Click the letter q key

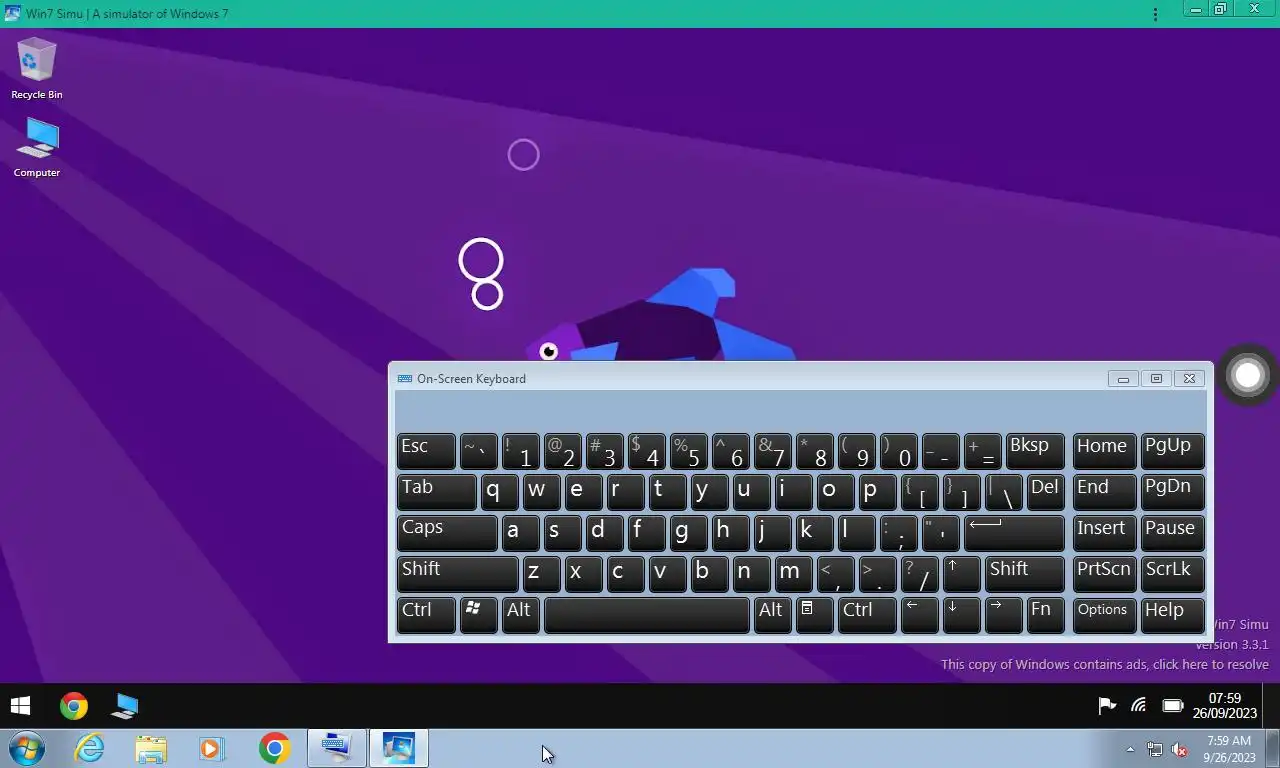click(x=499, y=492)
